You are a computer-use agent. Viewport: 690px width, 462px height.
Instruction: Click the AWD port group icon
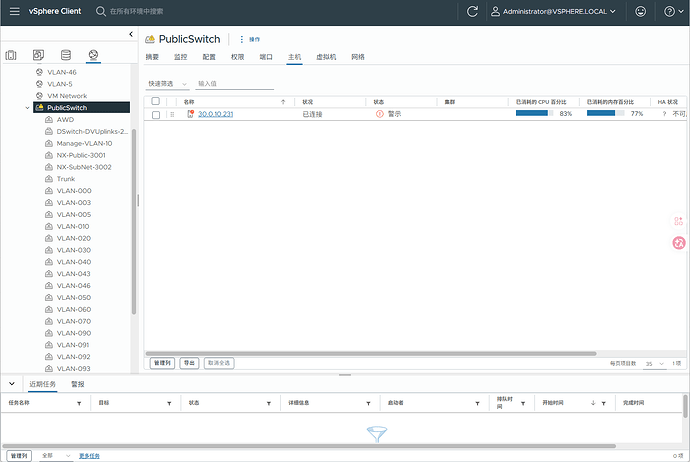click(49, 120)
